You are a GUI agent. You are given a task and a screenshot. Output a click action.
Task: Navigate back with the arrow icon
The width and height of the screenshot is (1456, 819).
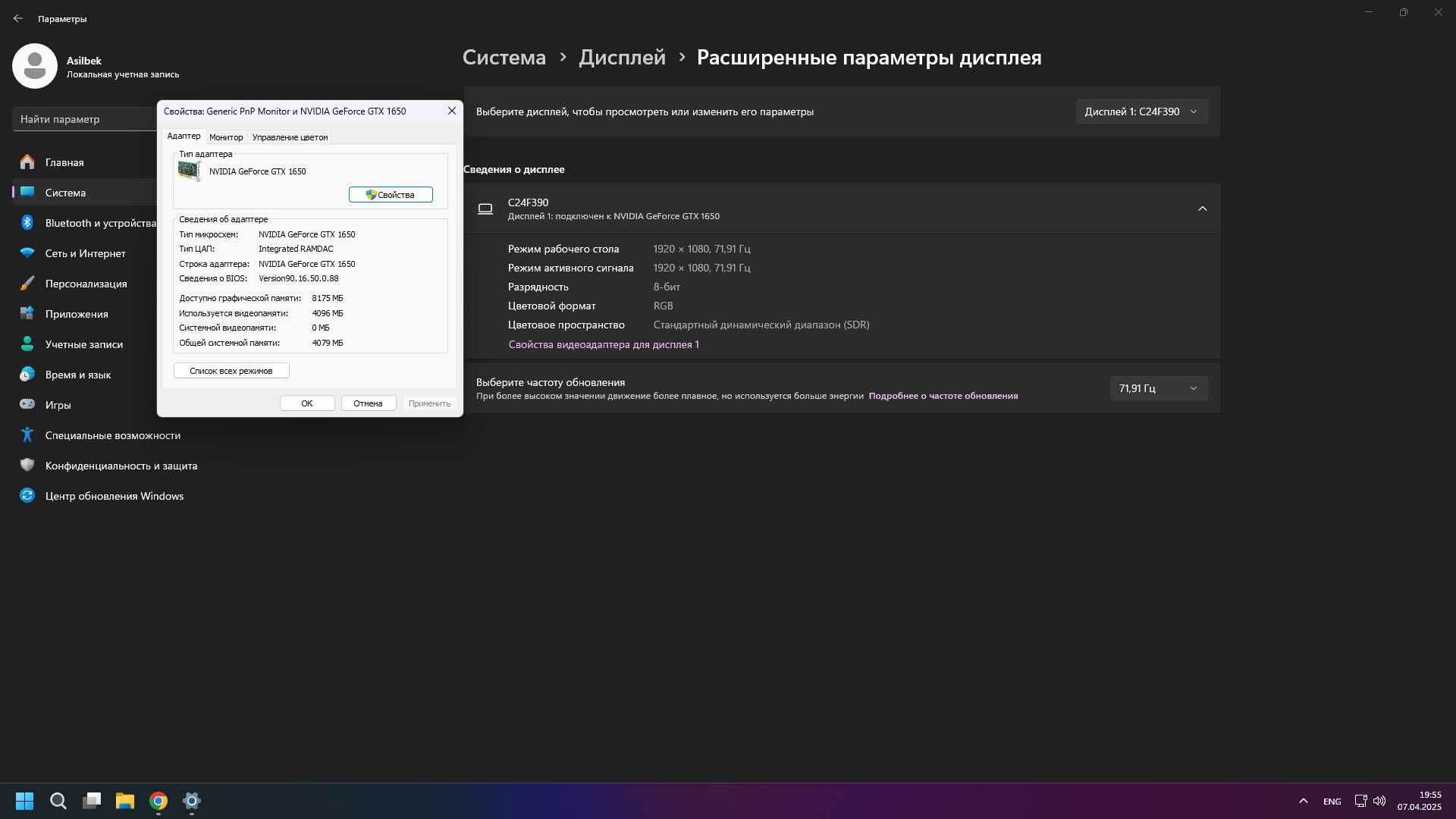pyautogui.click(x=18, y=18)
